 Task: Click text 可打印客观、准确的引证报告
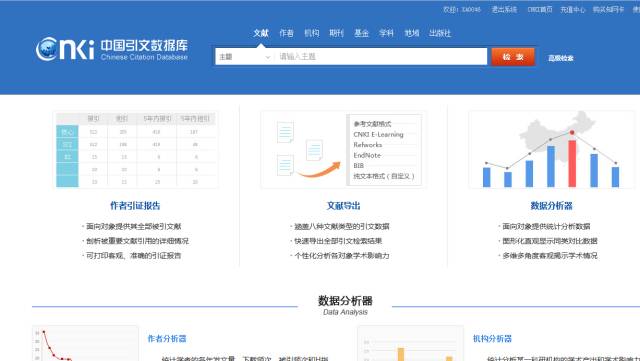[x=133, y=256]
